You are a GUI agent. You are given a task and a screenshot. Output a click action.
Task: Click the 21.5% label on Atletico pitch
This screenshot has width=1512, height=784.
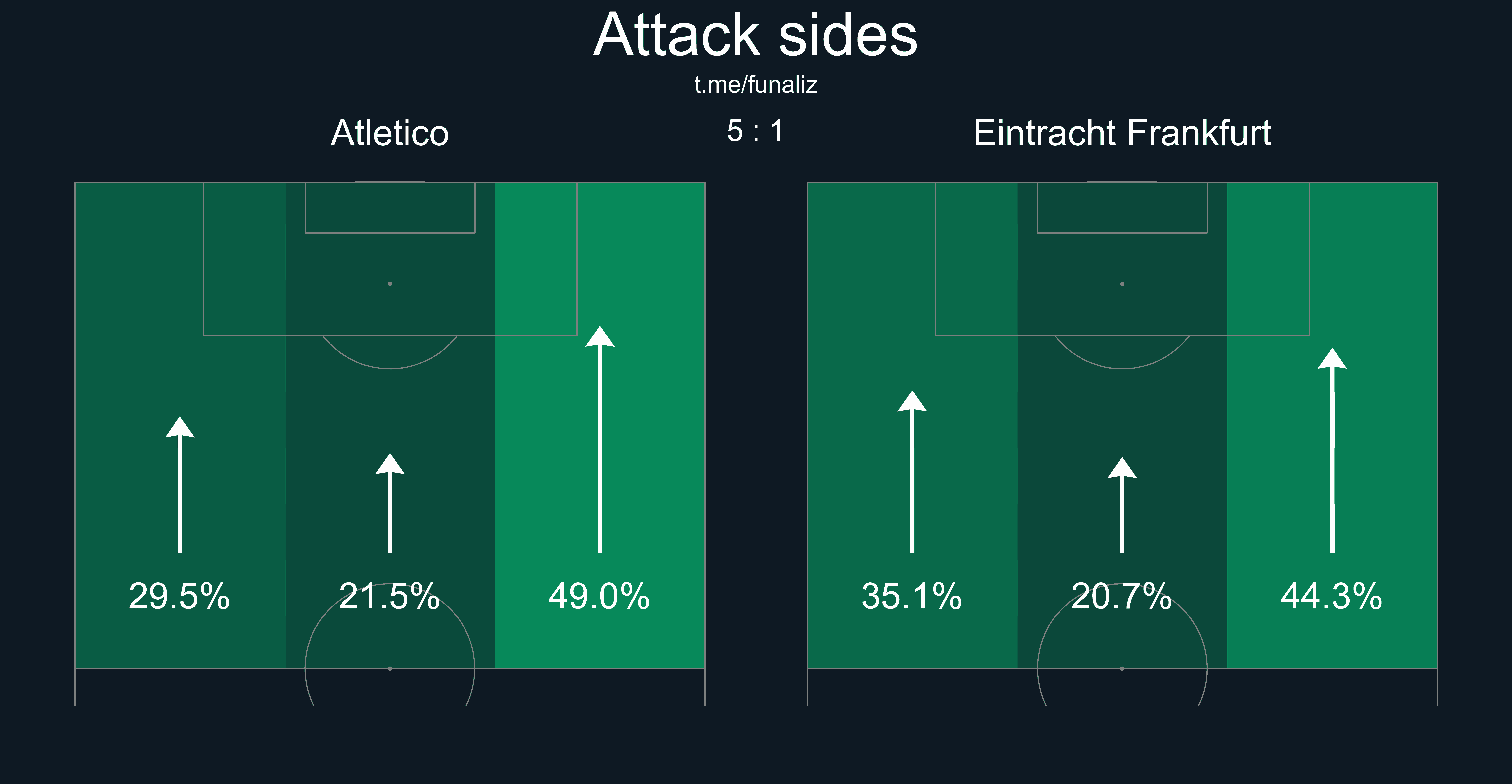(389, 596)
